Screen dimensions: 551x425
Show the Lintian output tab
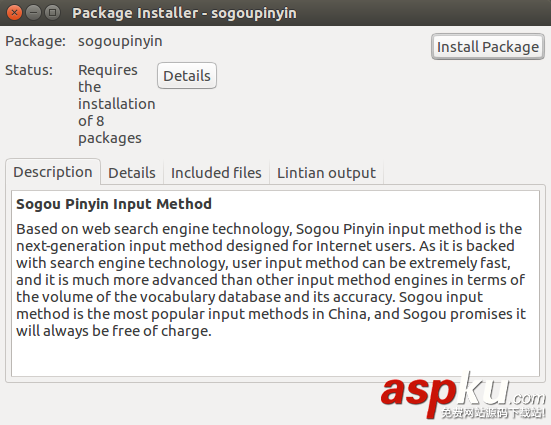(x=326, y=173)
